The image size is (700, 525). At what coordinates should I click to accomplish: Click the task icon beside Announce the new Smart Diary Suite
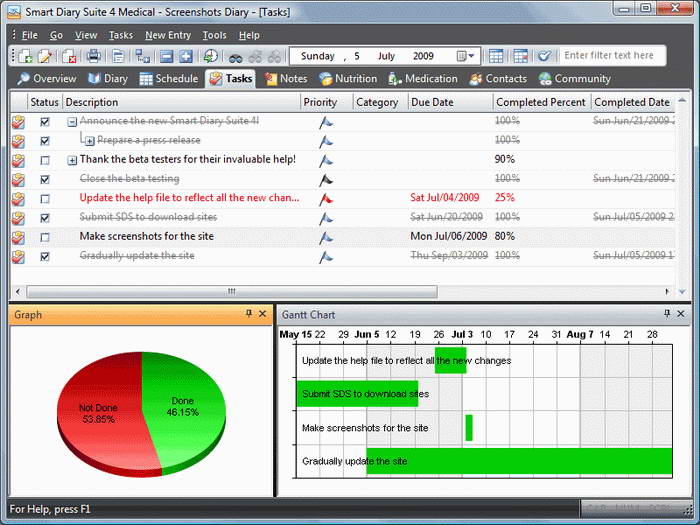(18, 122)
